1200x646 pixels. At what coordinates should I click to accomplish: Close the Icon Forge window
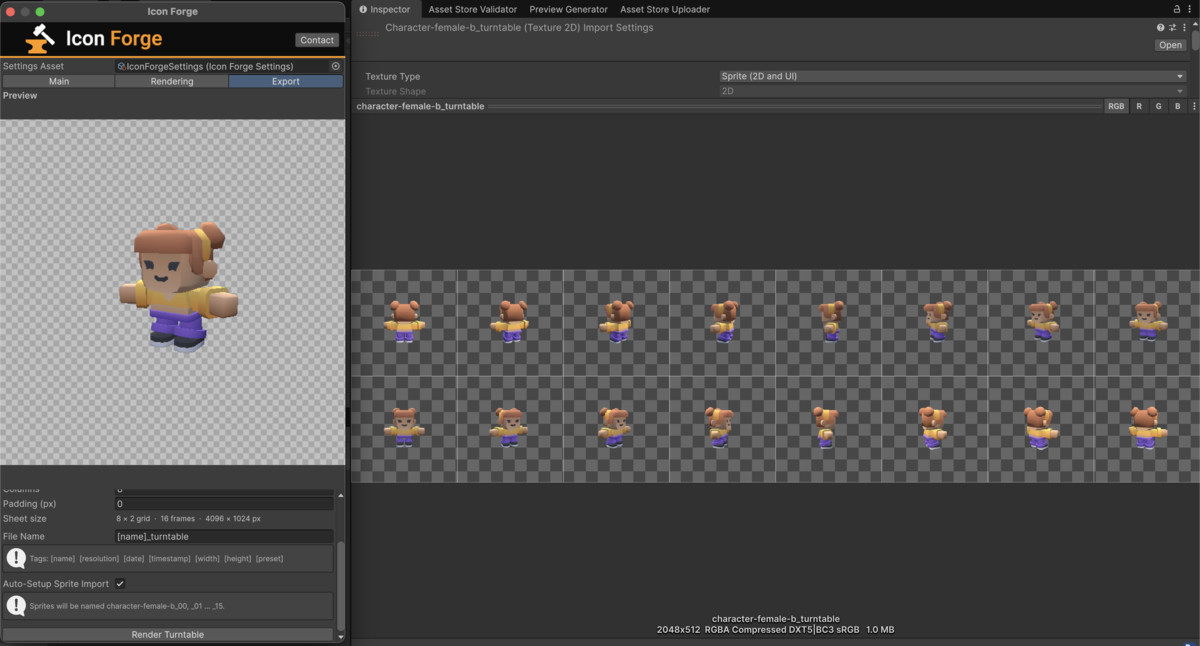pyautogui.click(x=9, y=11)
